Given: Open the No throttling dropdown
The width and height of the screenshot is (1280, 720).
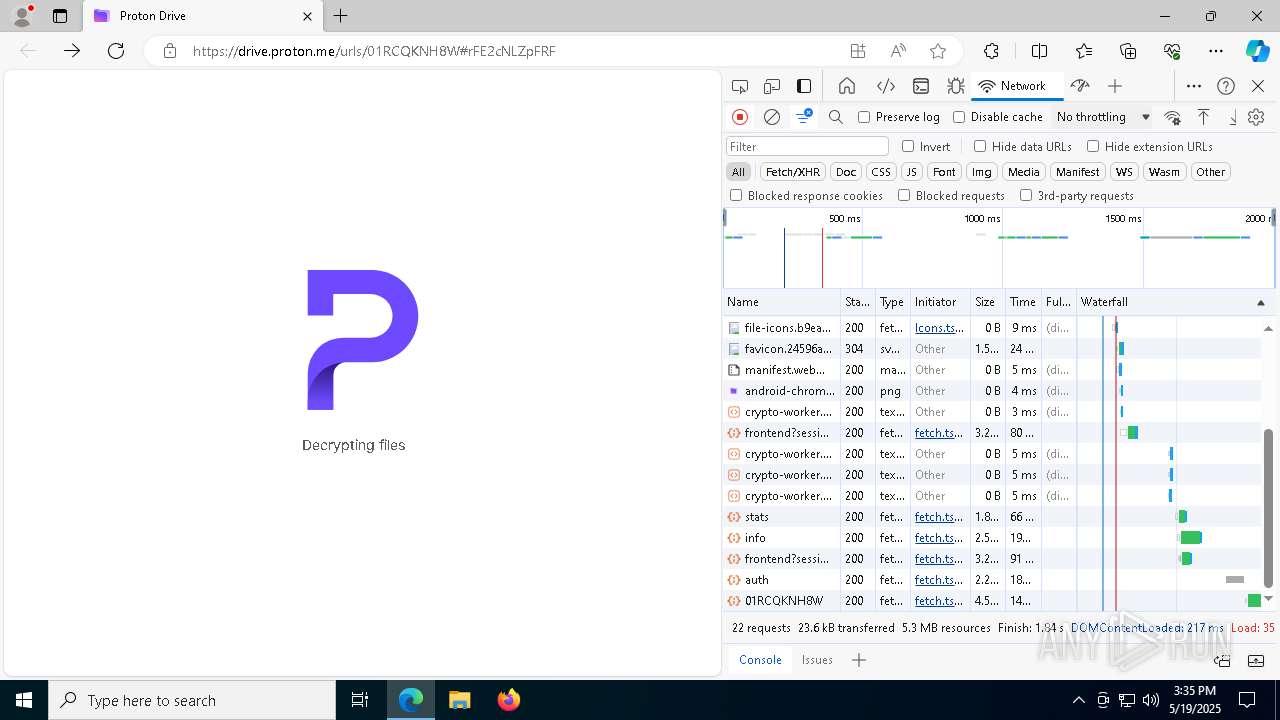Looking at the screenshot, I should coord(1103,117).
